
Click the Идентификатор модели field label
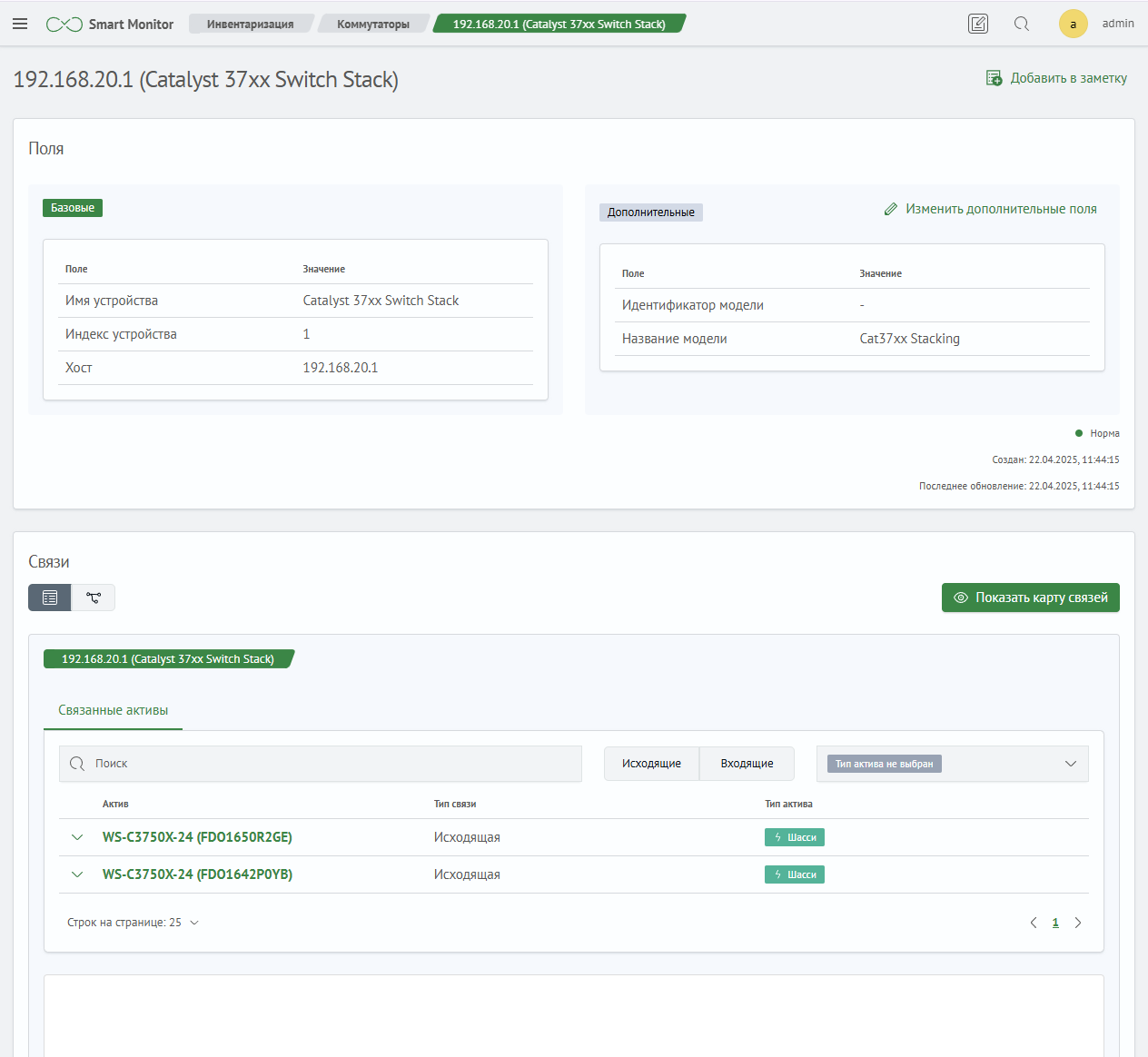pos(693,305)
